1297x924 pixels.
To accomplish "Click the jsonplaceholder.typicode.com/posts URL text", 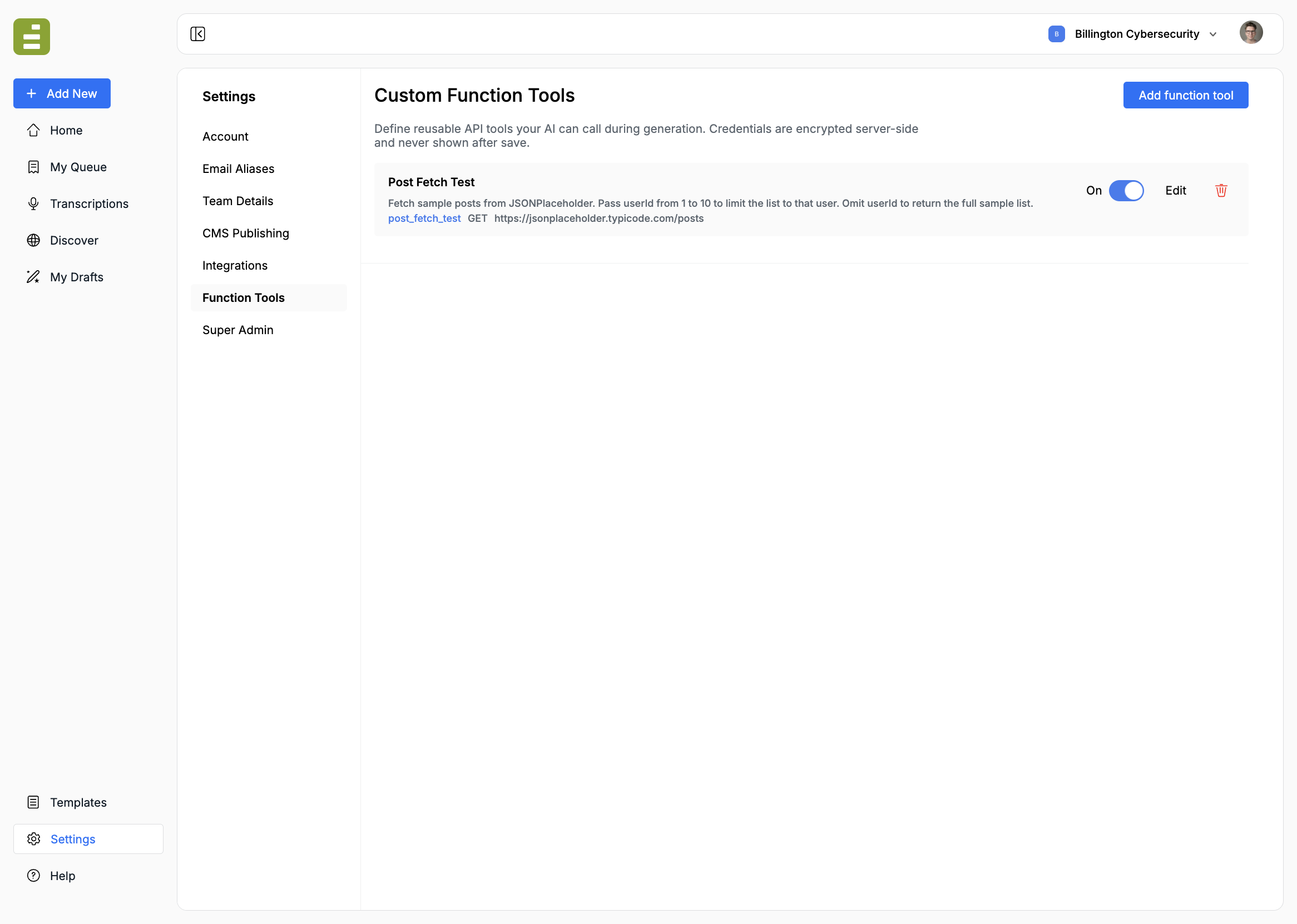I will (598, 218).
